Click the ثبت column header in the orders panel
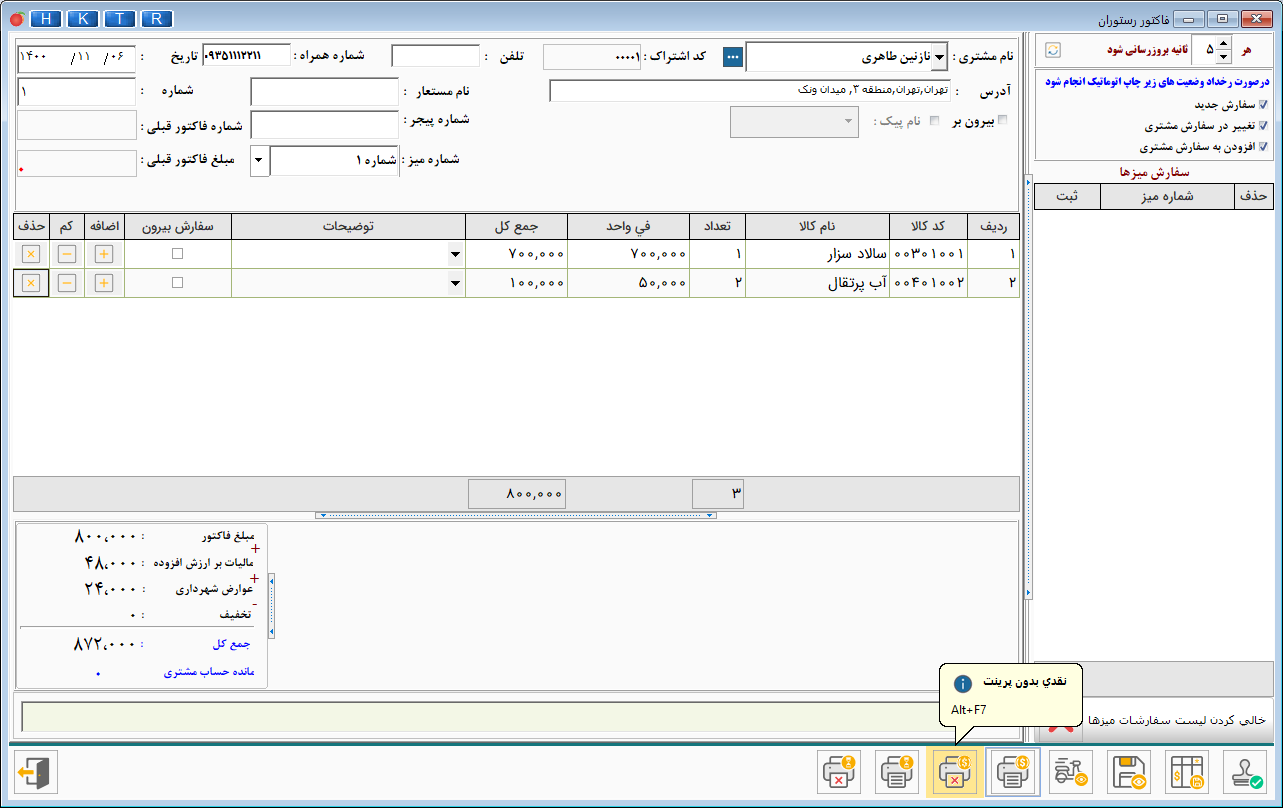1283x808 pixels. coord(1067,196)
